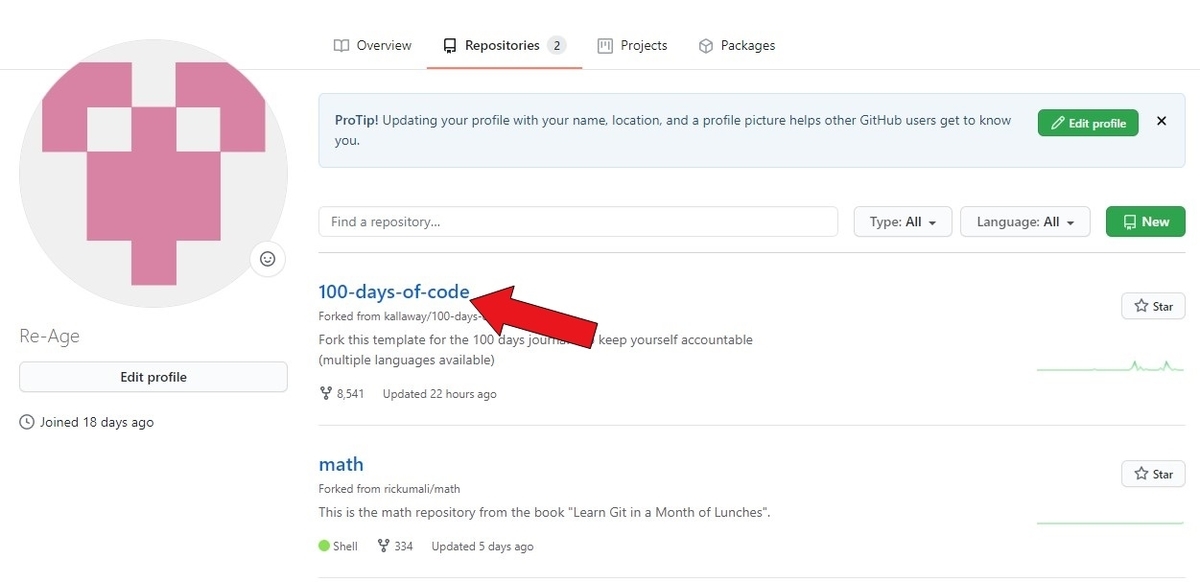This screenshot has height=582, width=1200.
Task: Click fork count icon for math repository
Action: click(383, 546)
